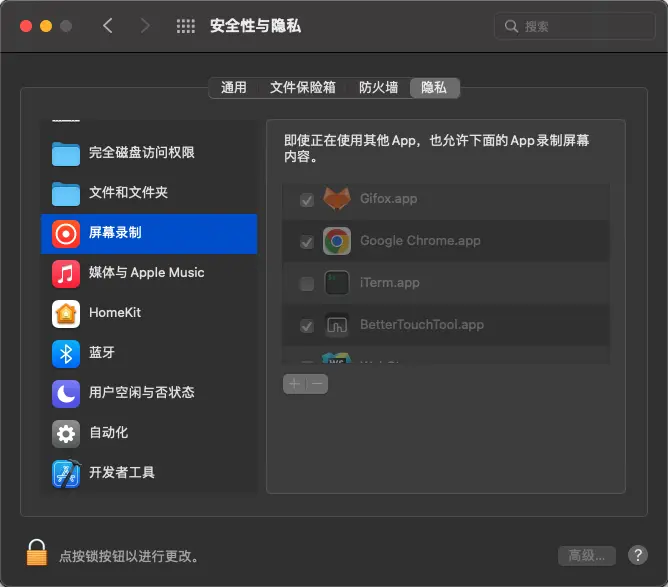Click the 高级… button
This screenshot has height=587, width=668.
tap(587, 555)
